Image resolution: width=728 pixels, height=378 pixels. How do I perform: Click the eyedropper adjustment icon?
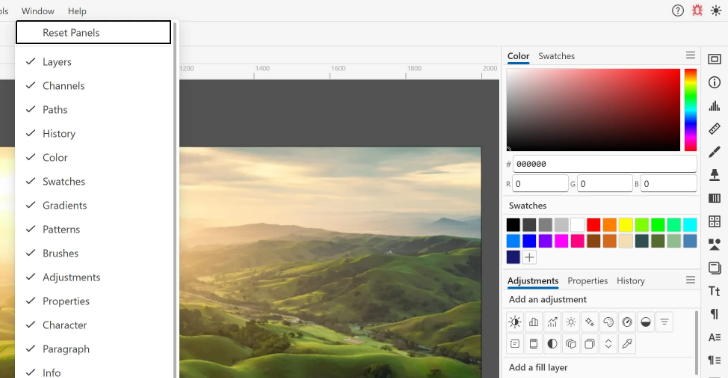point(627,344)
